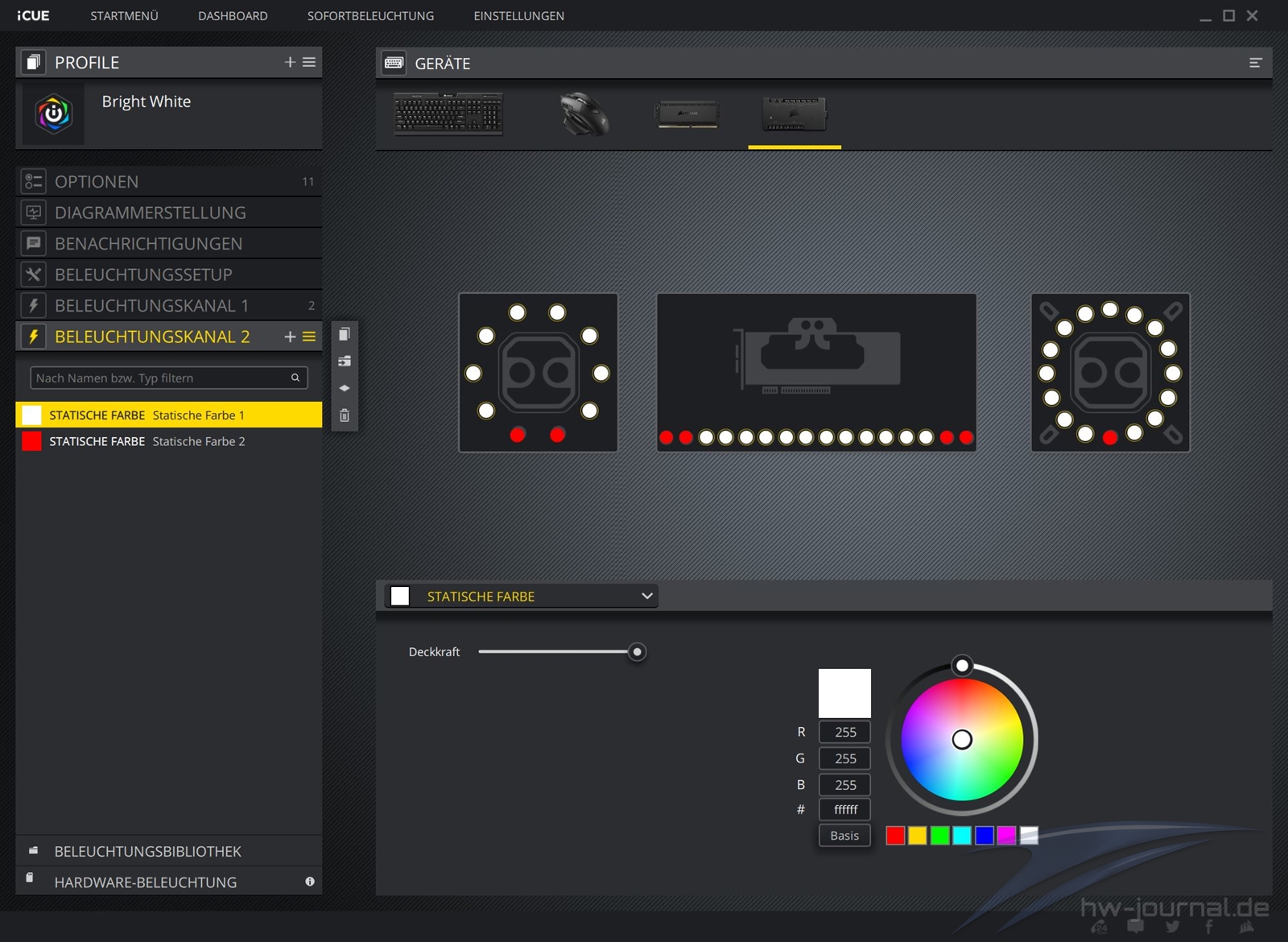Viewport: 1288px width, 942px height.
Task: Add a new profile with plus icon
Action: pyautogui.click(x=291, y=62)
